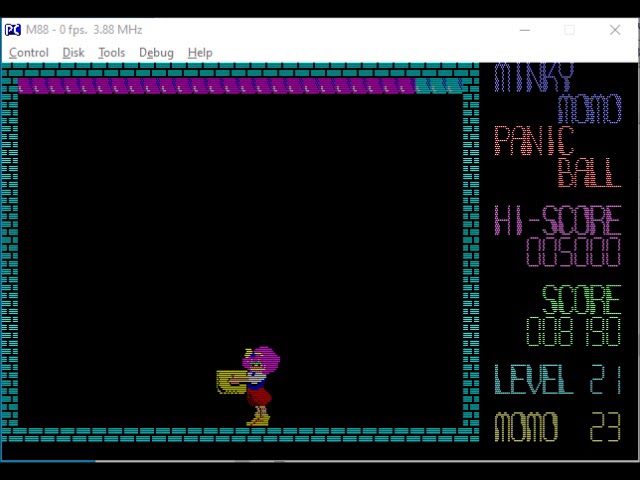
Task: Click the MINKY title text
Action: (x=534, y=78)
